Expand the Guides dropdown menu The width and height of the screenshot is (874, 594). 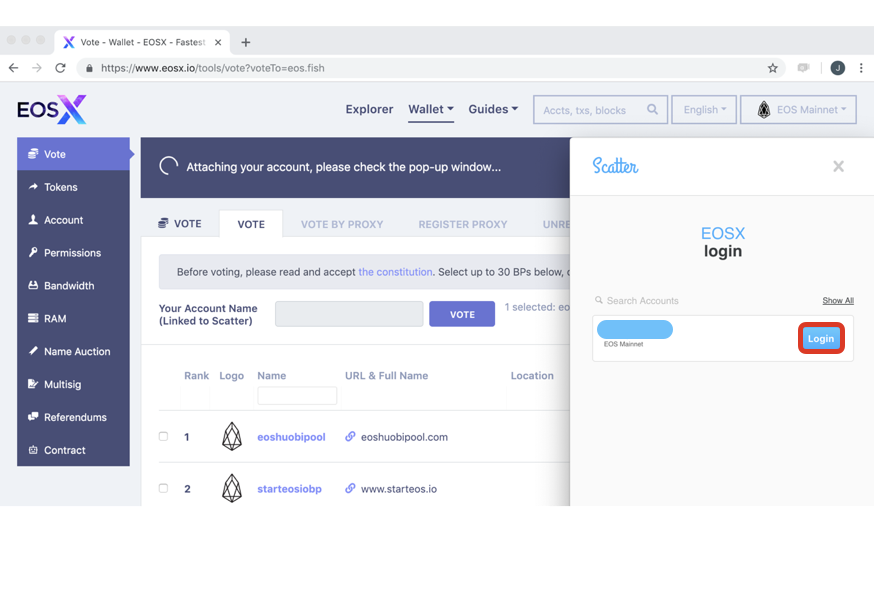tap(493, 109)
